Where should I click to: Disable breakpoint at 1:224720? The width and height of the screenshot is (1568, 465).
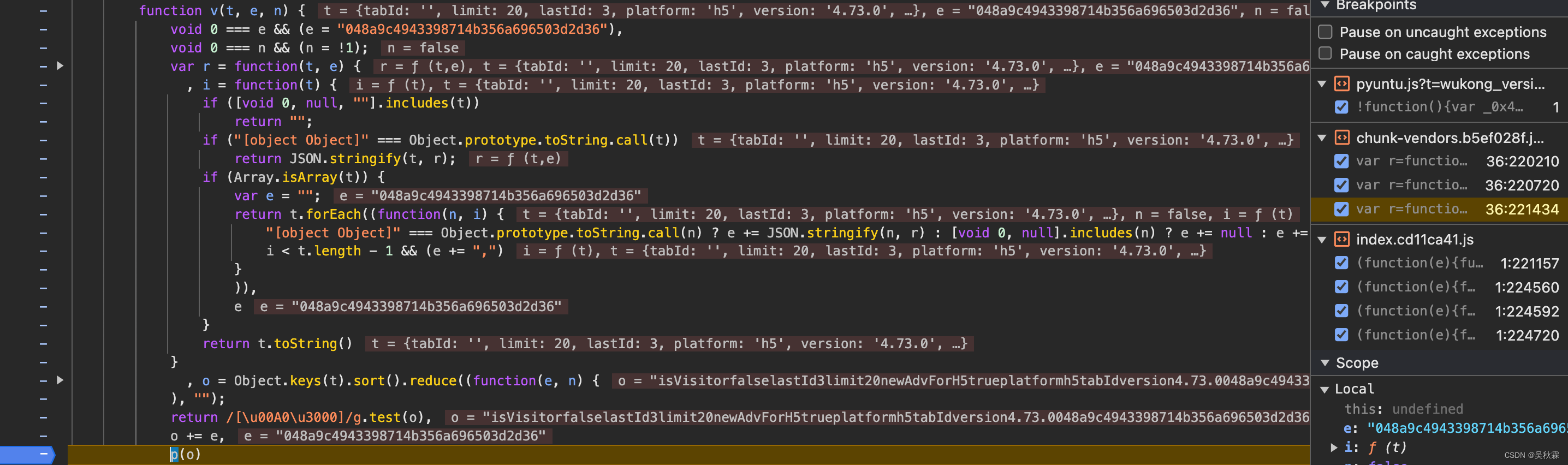tap(1341, 335)
